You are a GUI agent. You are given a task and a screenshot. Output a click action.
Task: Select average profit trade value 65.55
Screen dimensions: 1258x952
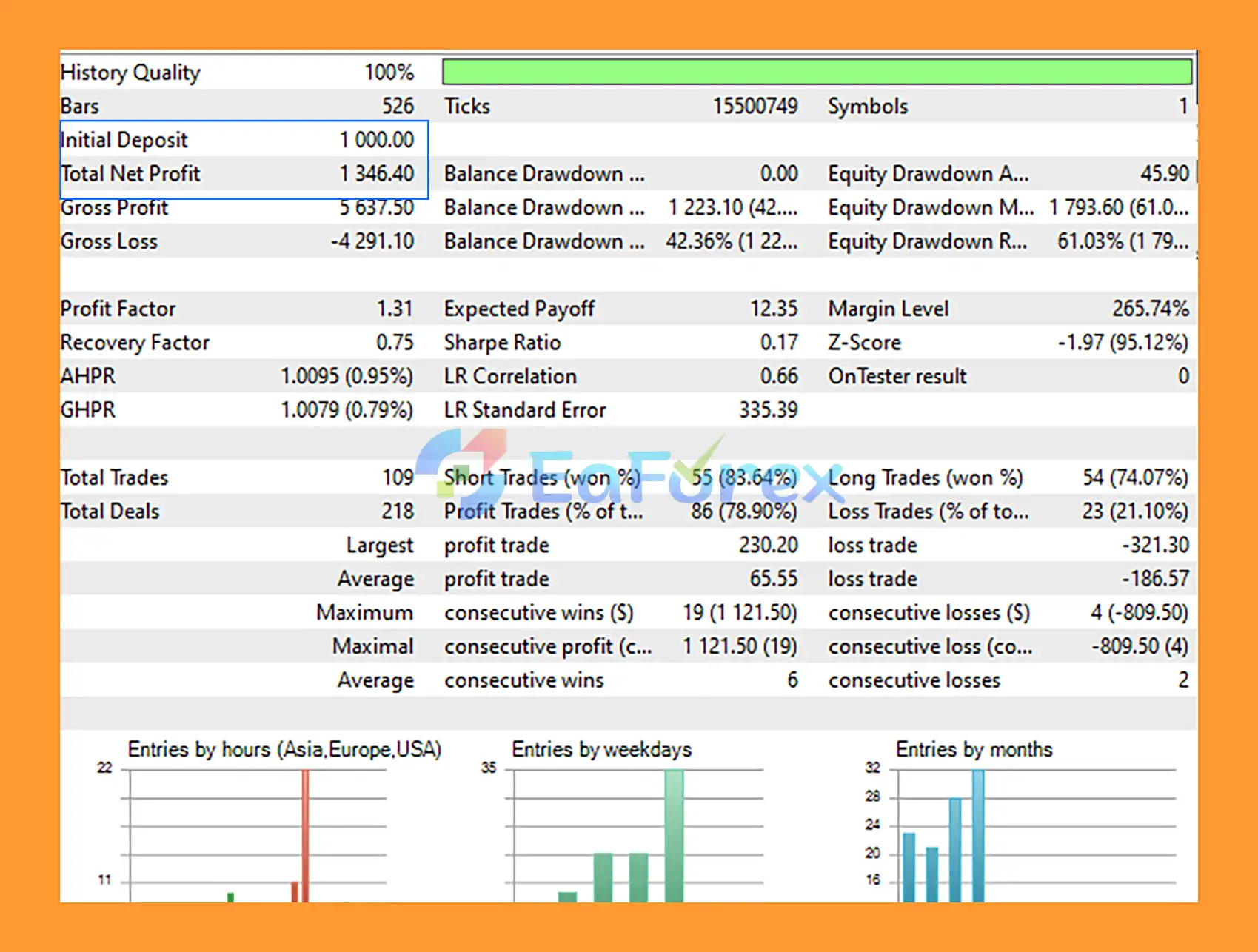point(774,579)
